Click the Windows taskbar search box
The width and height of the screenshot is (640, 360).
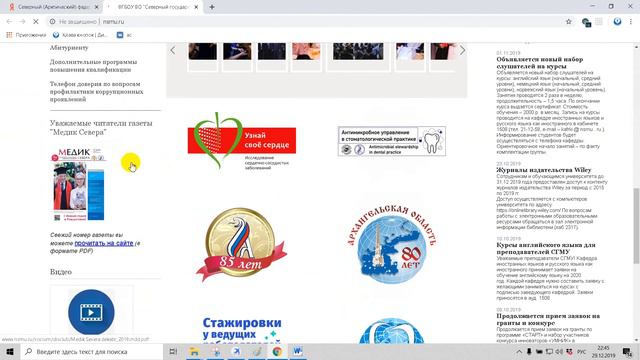tap(91, 351)
